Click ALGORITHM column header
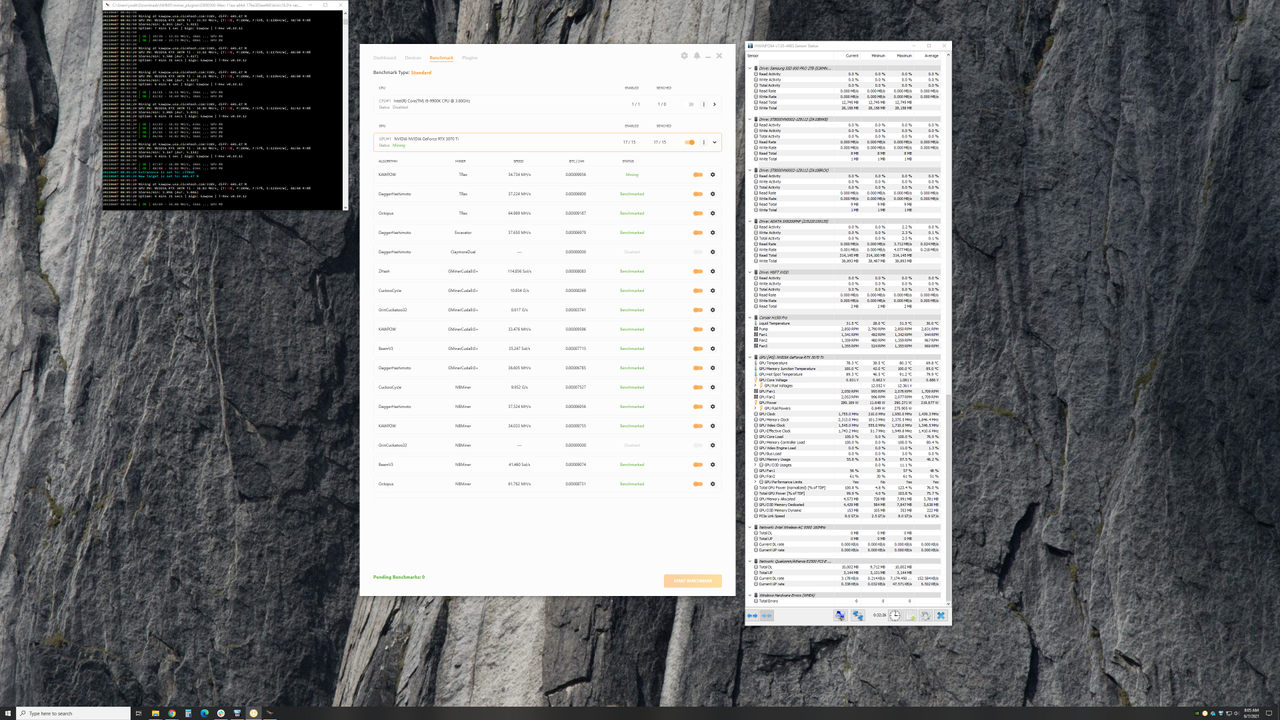The height and width of the screenshot is (720, 1280). (x=388, y=160)
